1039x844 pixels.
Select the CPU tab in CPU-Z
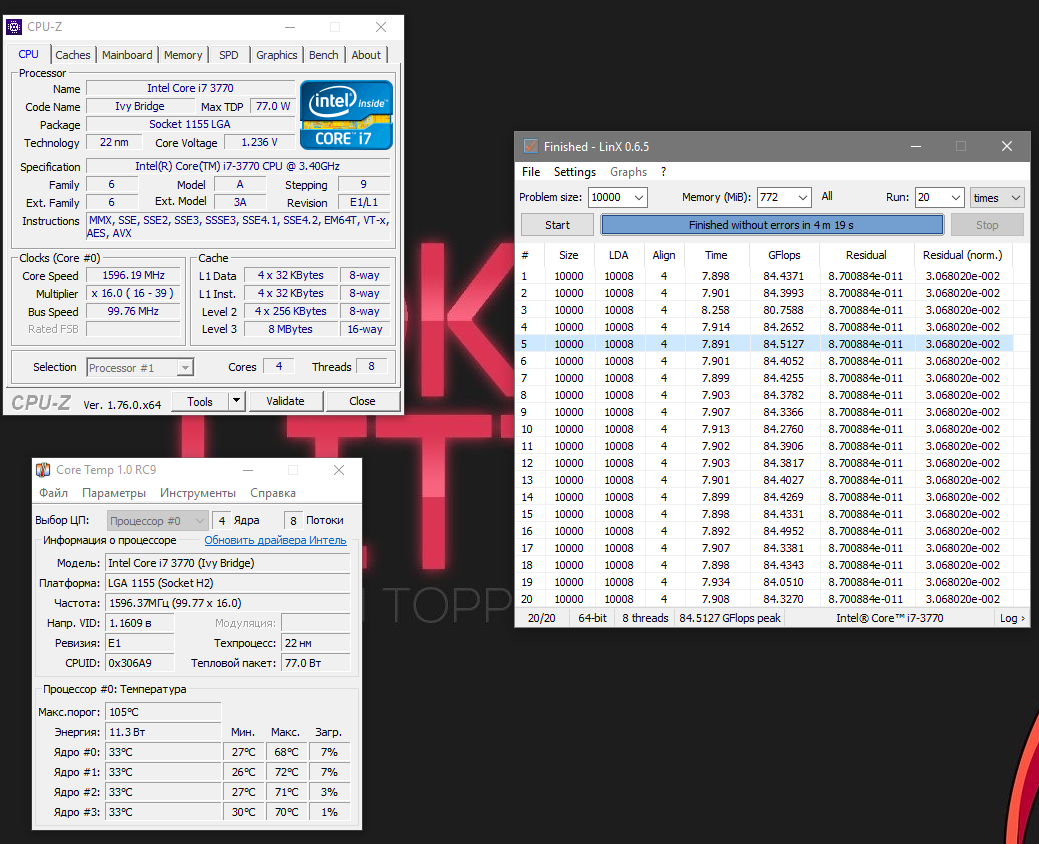pyautogui.click(x=28, y=54)
